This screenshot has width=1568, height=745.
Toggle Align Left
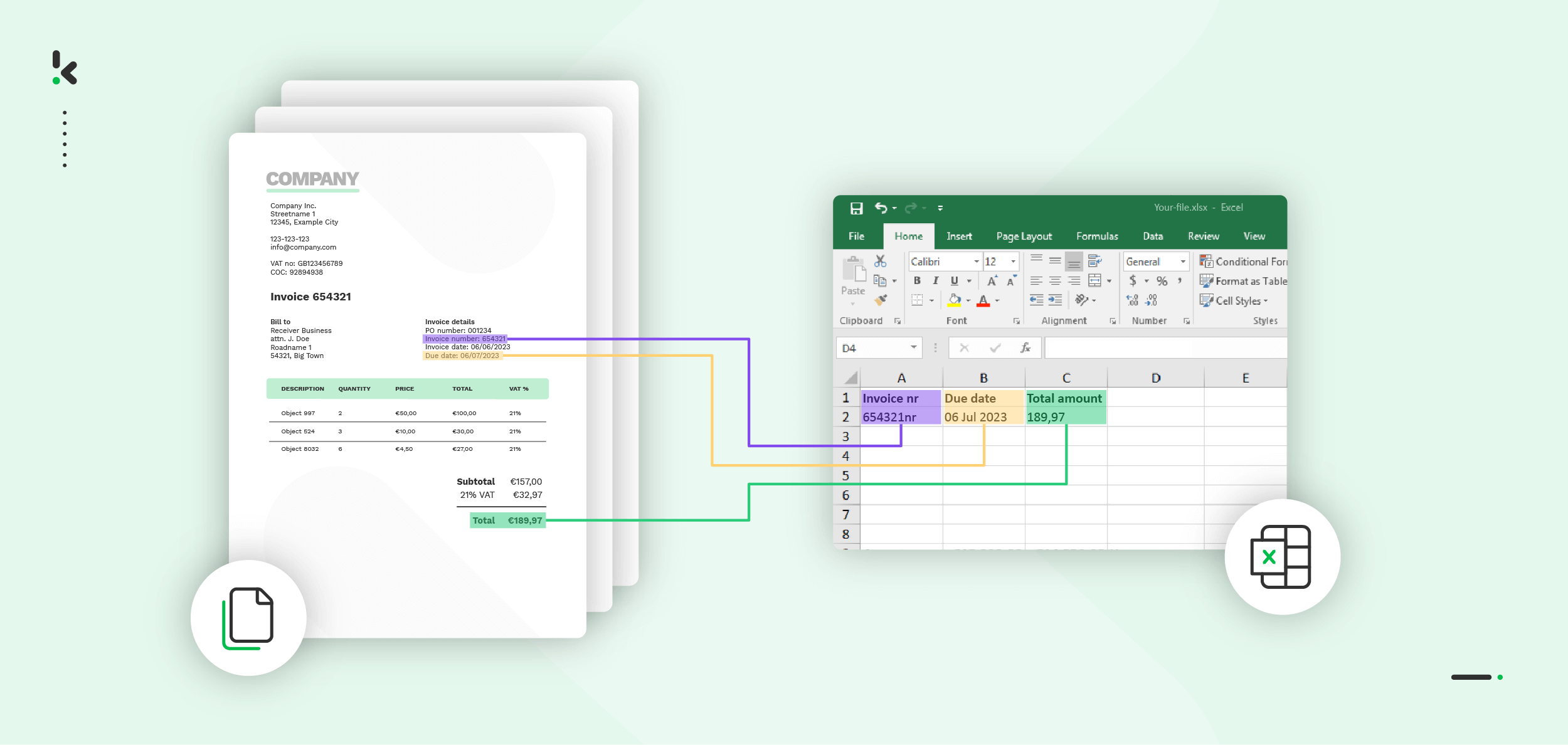click(x=1036, y=280)
